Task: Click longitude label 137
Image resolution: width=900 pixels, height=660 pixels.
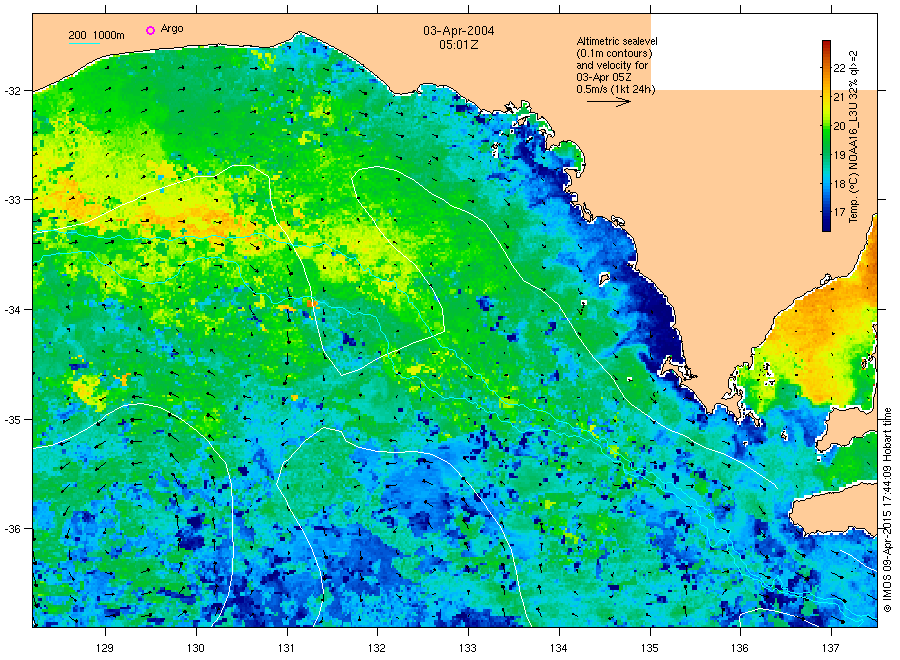Action: [831, 649]
